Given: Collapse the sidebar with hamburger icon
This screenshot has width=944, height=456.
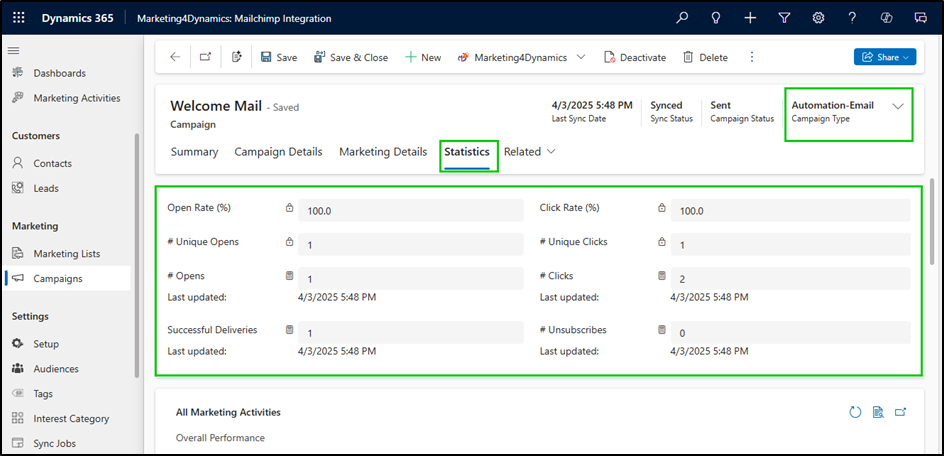Looking at the screenshot, I should [x=13, y=51].
